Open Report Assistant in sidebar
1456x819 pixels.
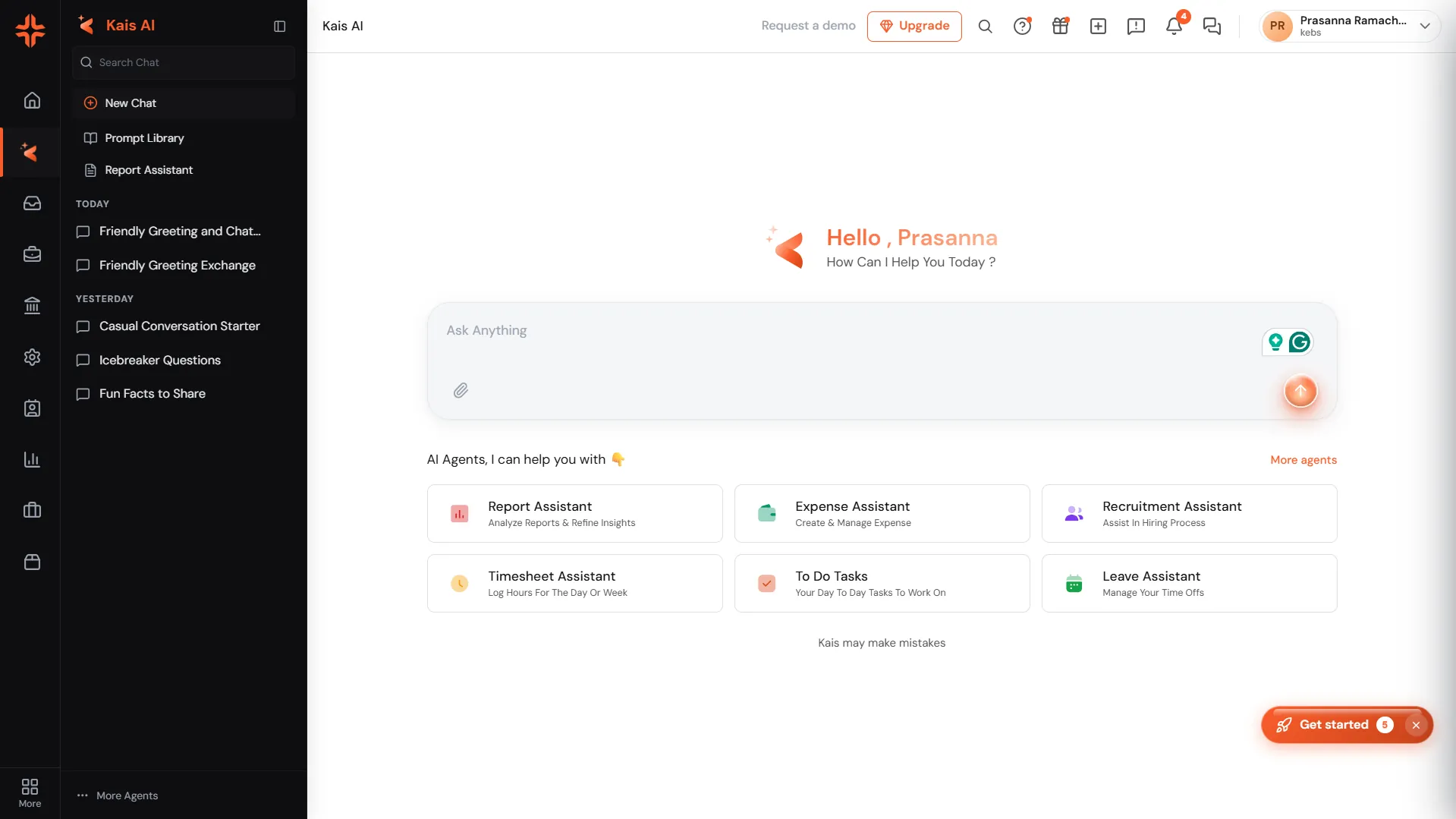coord(149,170)
